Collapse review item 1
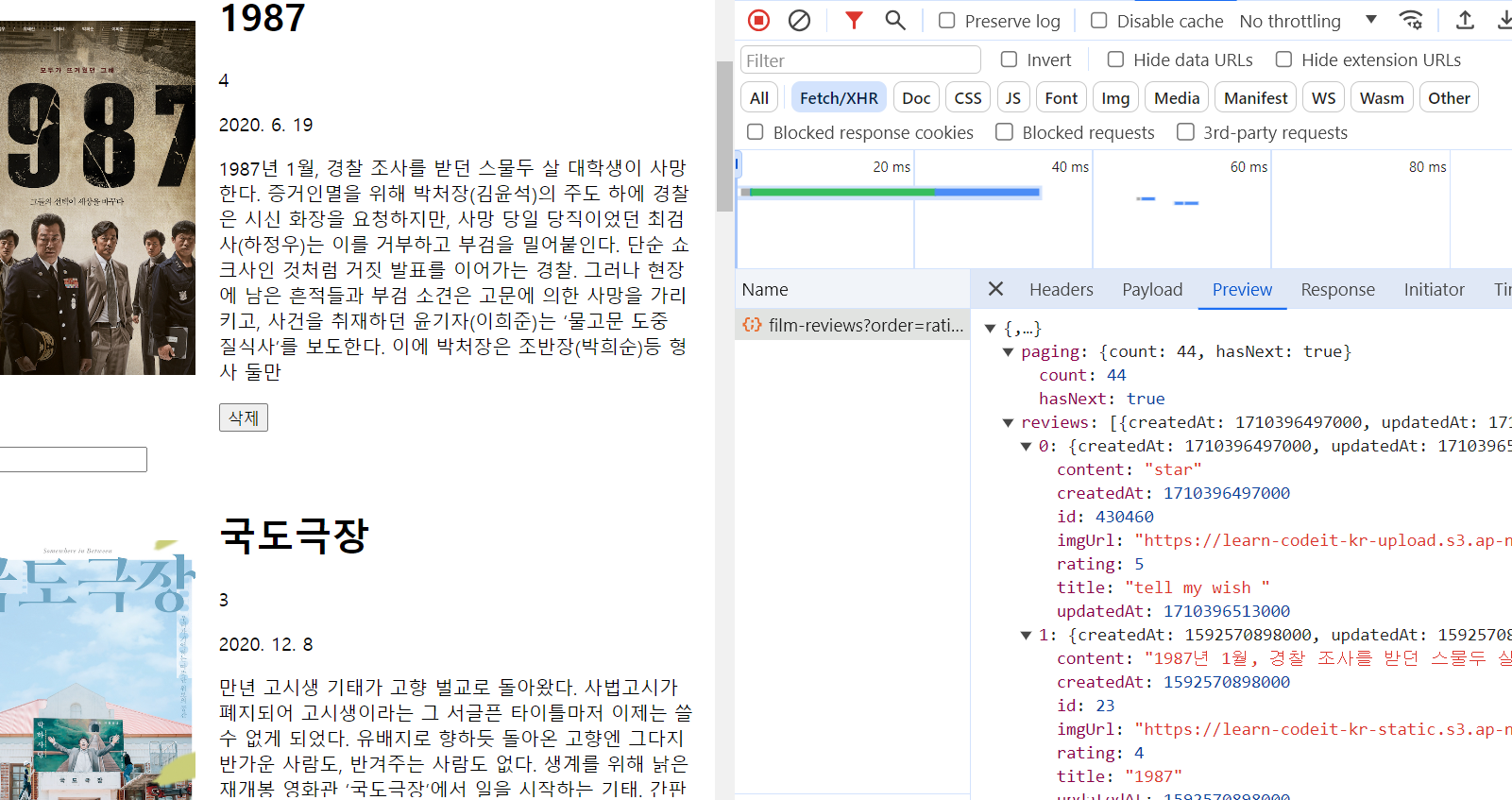Image resolution: width=1512 pixels, height=800 pixels. pyautogui.click(x=1027, y=636)
